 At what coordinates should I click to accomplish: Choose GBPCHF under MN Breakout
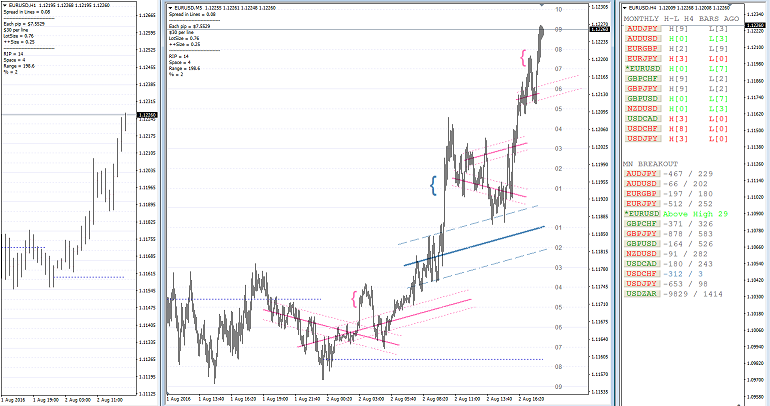pyautogui.click(x=641, y=224)
